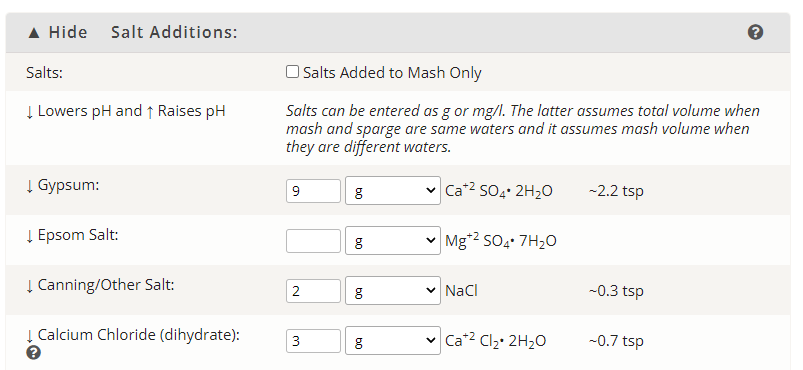Viewport: 803px width, 370px height.
Task: Open the Gypsum unit dropdown
Action: [393, 191]
